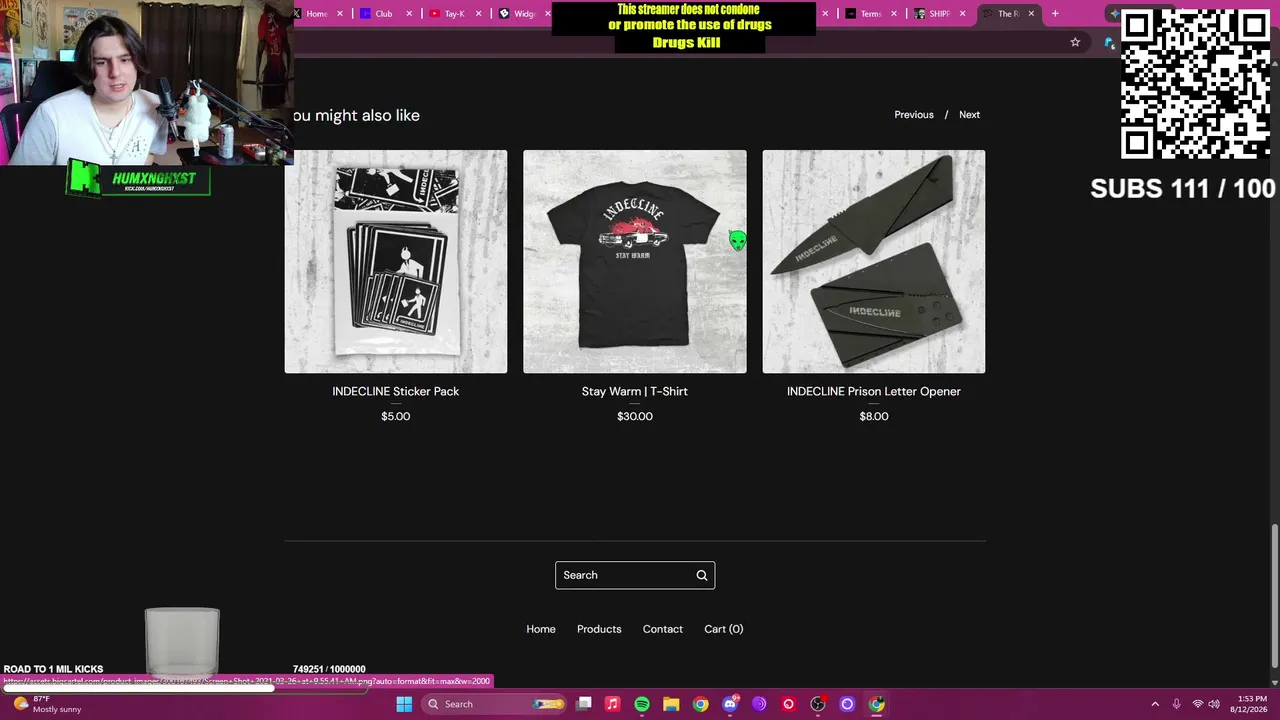Click the $8.00 letter opener price
The image size is (1280, 720).
click(874, 416)
